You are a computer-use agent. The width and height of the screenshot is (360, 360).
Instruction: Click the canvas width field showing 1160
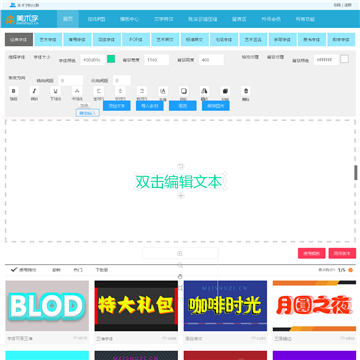pyautogui.click(x=157, y=60)
